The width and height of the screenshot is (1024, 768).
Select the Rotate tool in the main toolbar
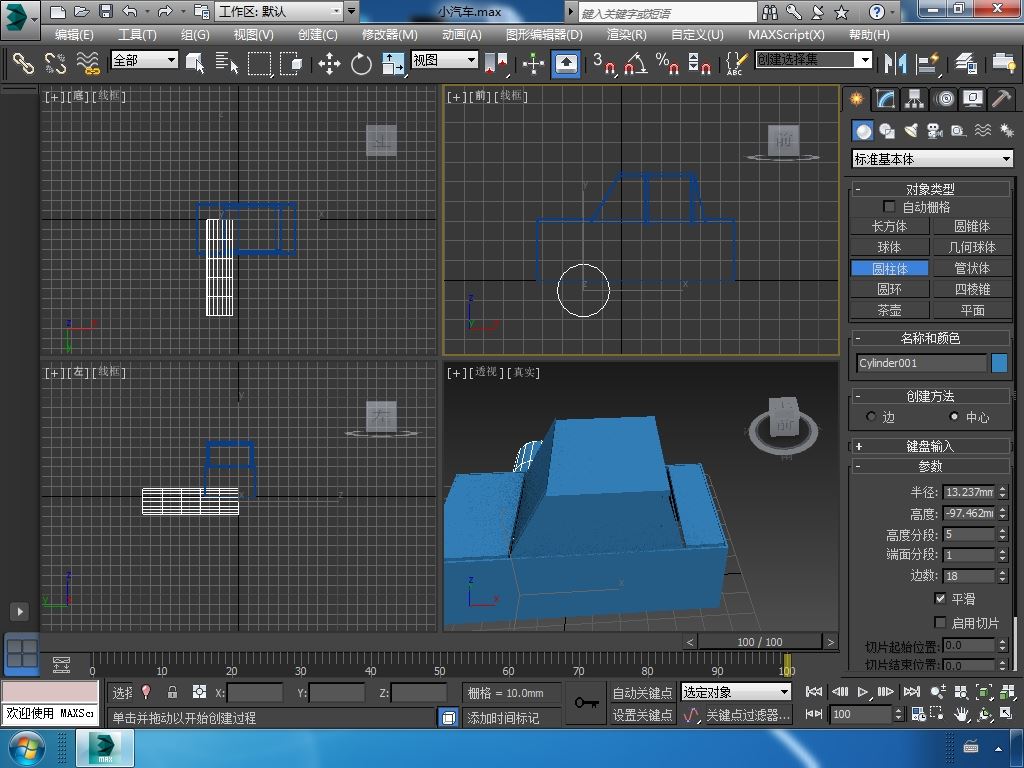[361, 64]
